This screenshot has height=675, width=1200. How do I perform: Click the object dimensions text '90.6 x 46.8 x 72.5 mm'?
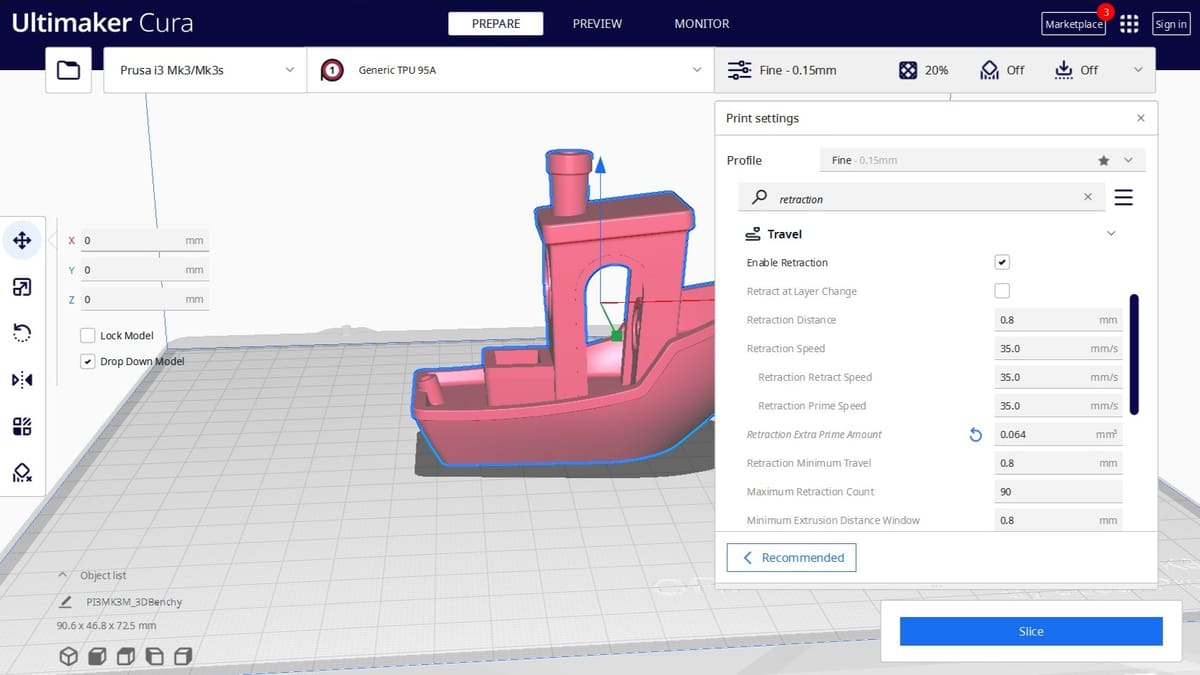[106, 626]
